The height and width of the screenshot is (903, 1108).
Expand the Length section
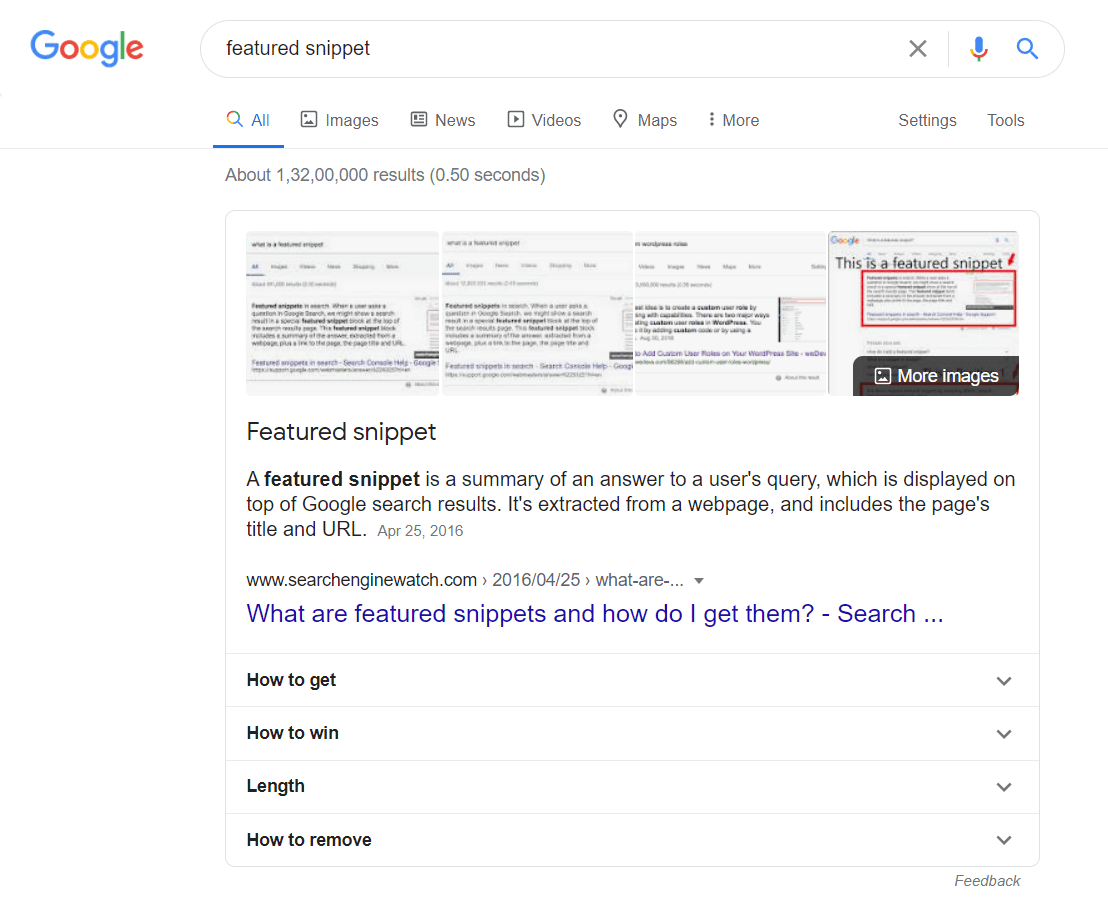click(x=632, y=786)
